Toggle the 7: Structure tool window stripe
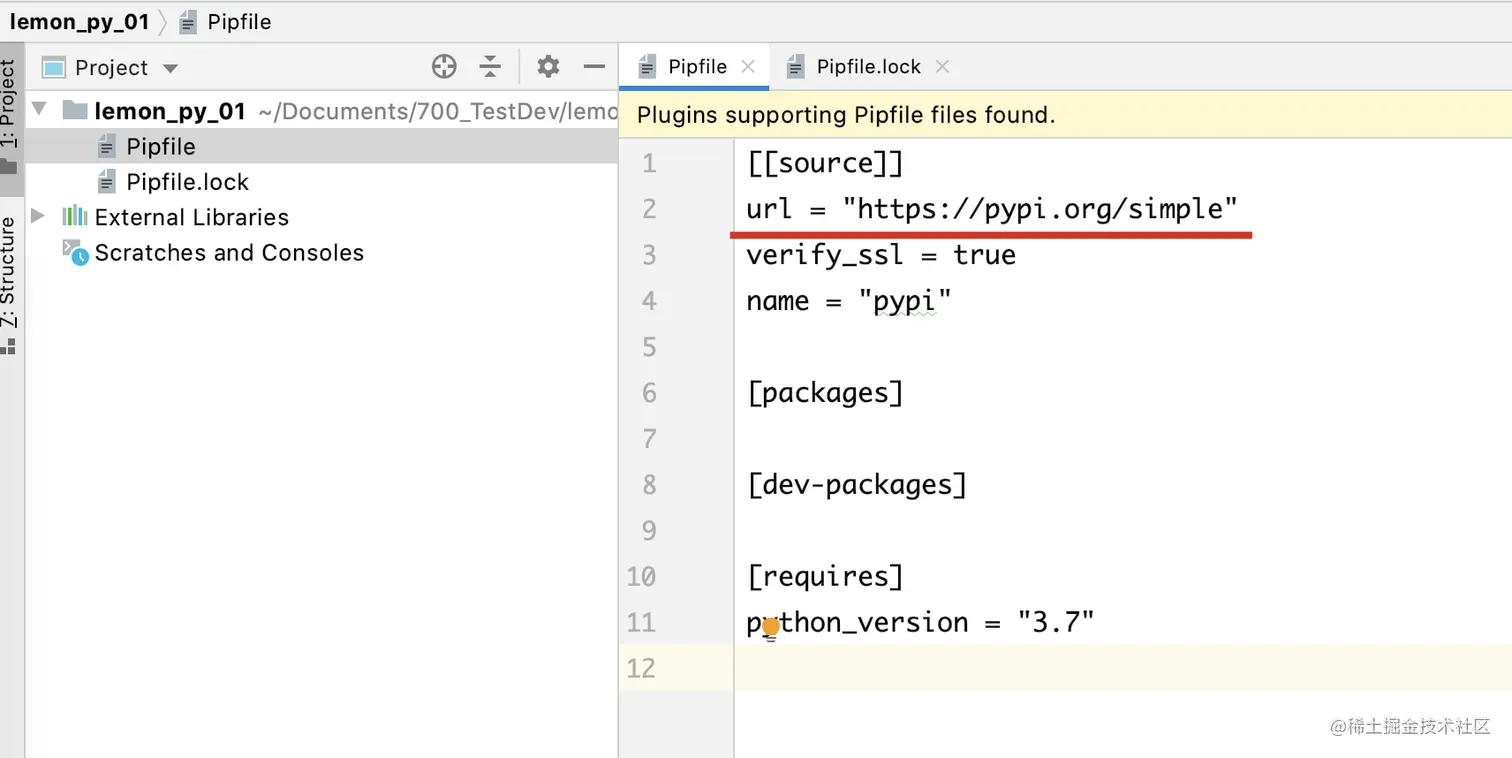 [x=9, y=280]
